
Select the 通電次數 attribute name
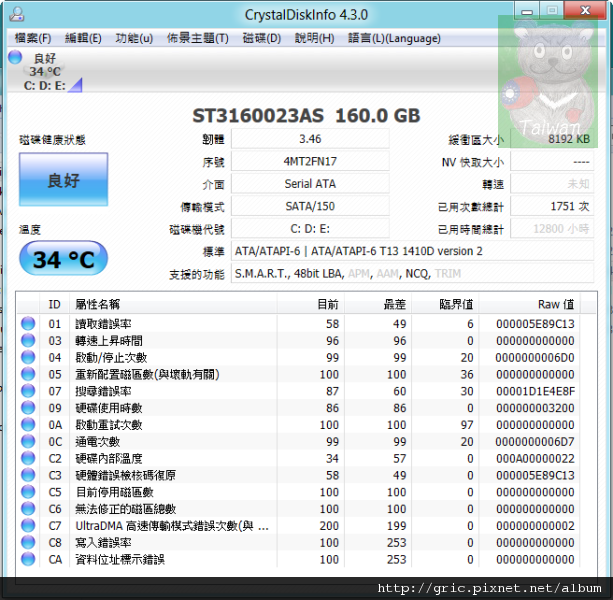[x=97, y=442]
